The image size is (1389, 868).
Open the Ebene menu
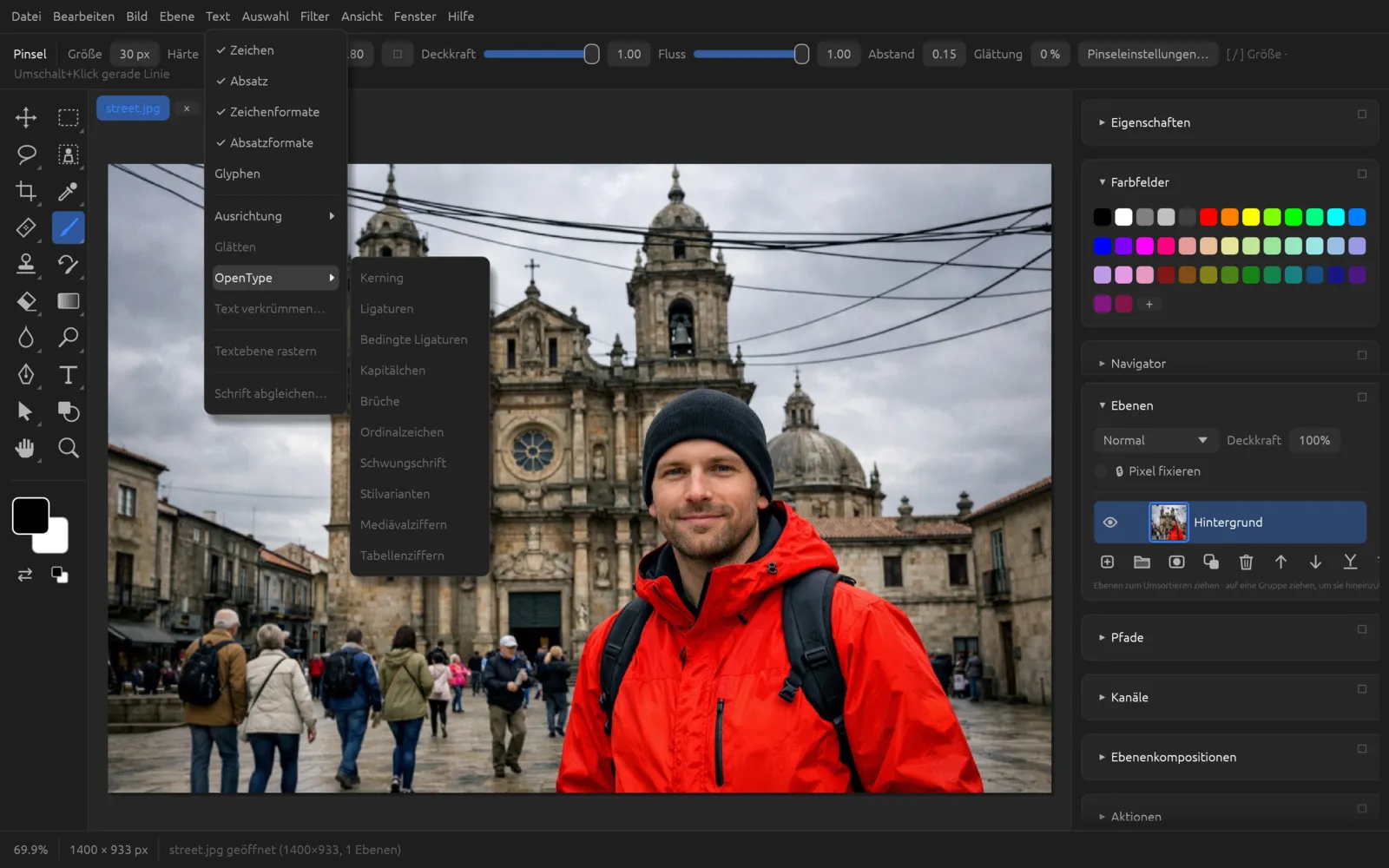(176, 16)
